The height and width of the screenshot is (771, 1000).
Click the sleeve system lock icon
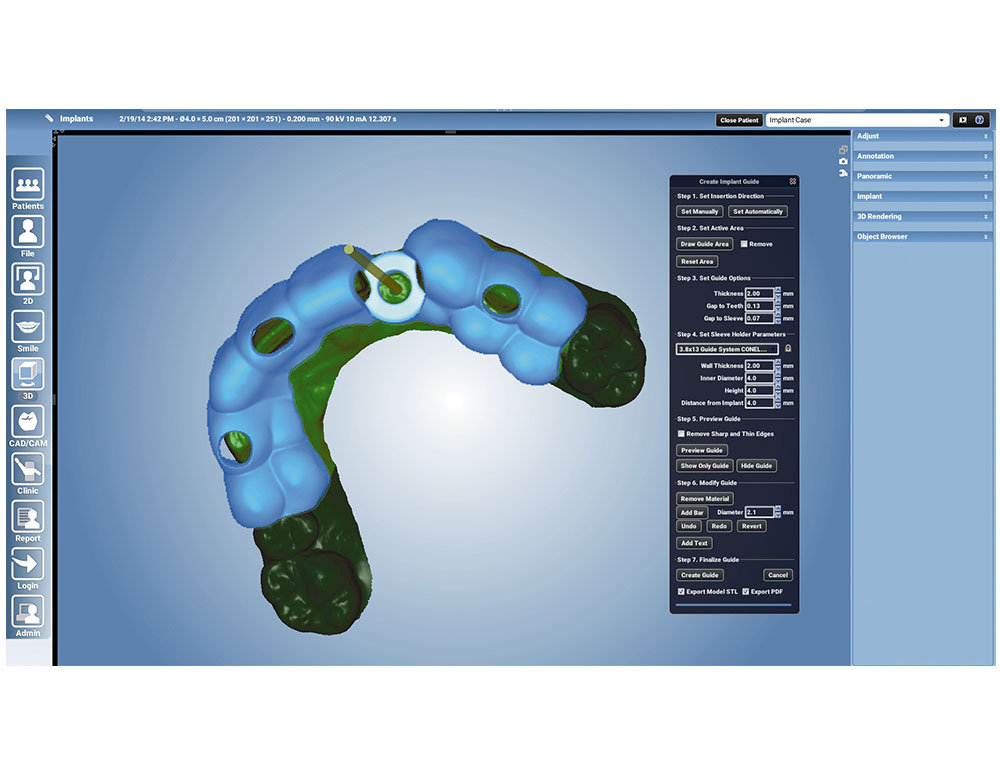click(788, 349)
